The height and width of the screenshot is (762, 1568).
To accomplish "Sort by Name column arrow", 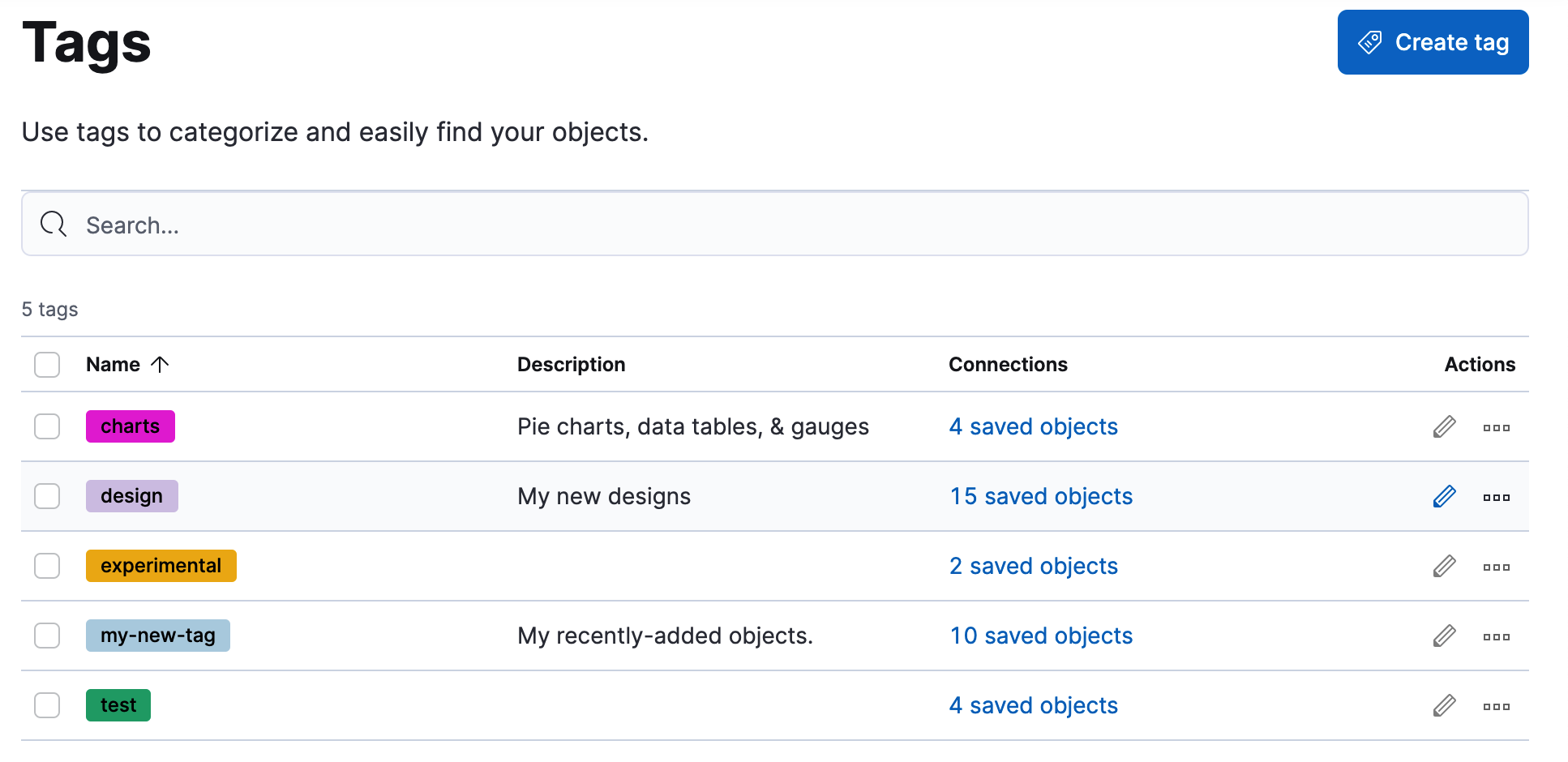I will [160, 365].
